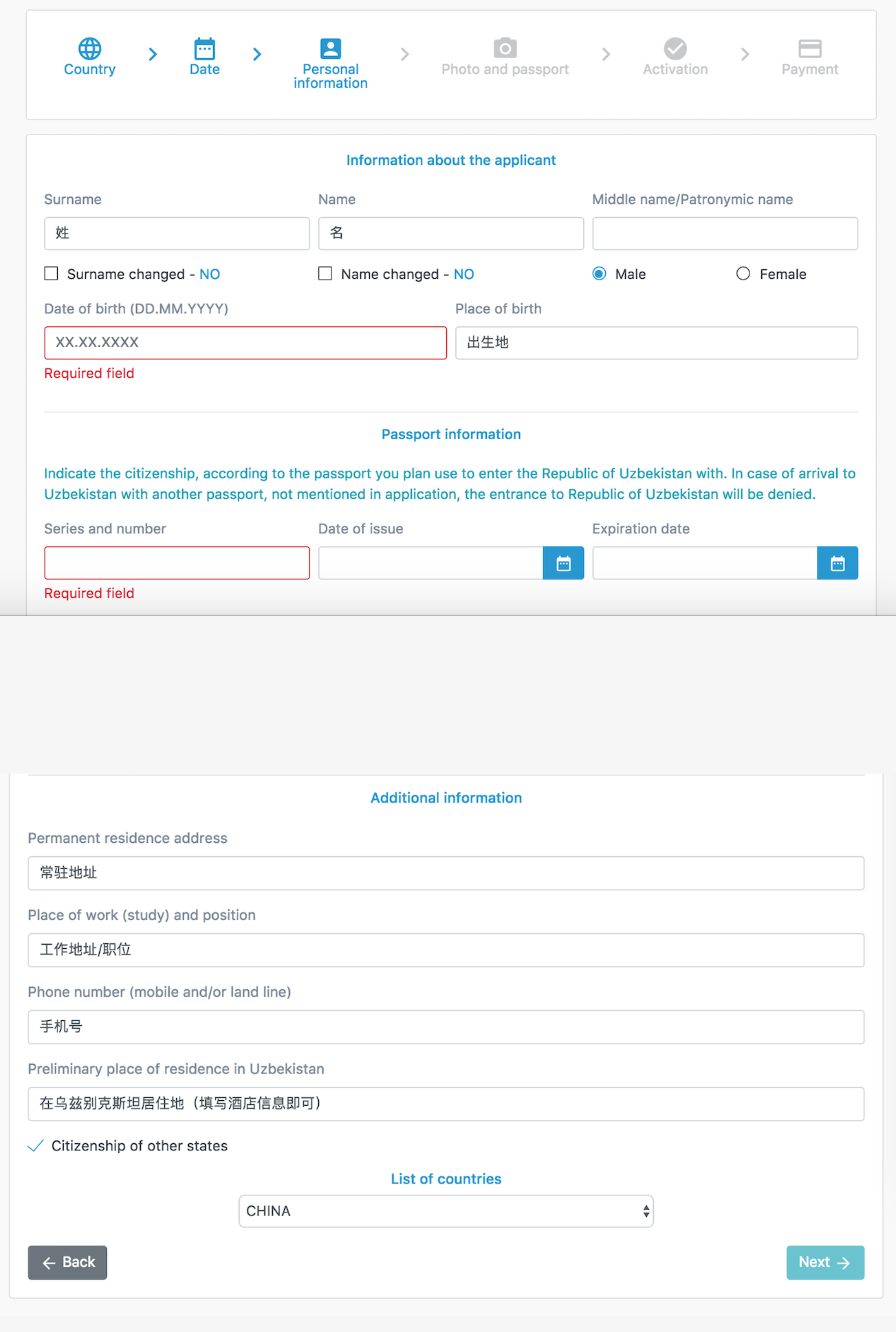This screenshot has height=1332, width=896.
Task: Click the 'Additional information' heading
Action: coord(446,798)
